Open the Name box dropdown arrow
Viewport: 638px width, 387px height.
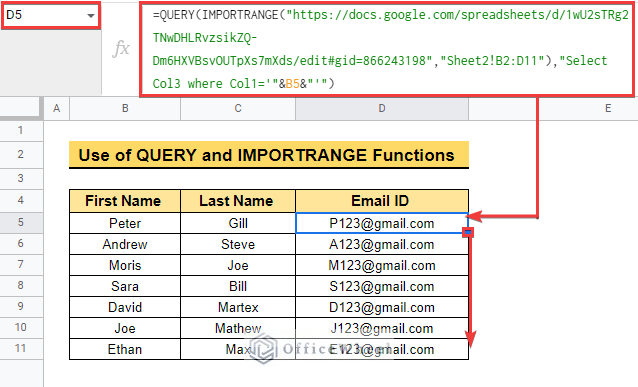(x=91, y=16)
